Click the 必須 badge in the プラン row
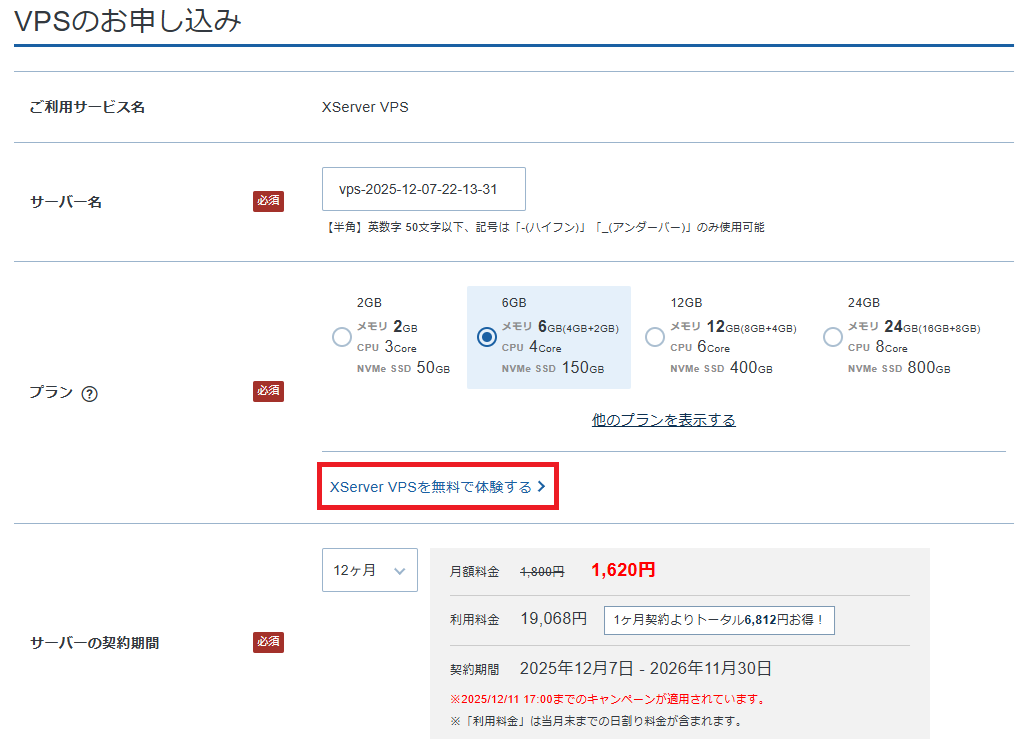Screen dimensions: 1024x752 click(x=268, y=391)
